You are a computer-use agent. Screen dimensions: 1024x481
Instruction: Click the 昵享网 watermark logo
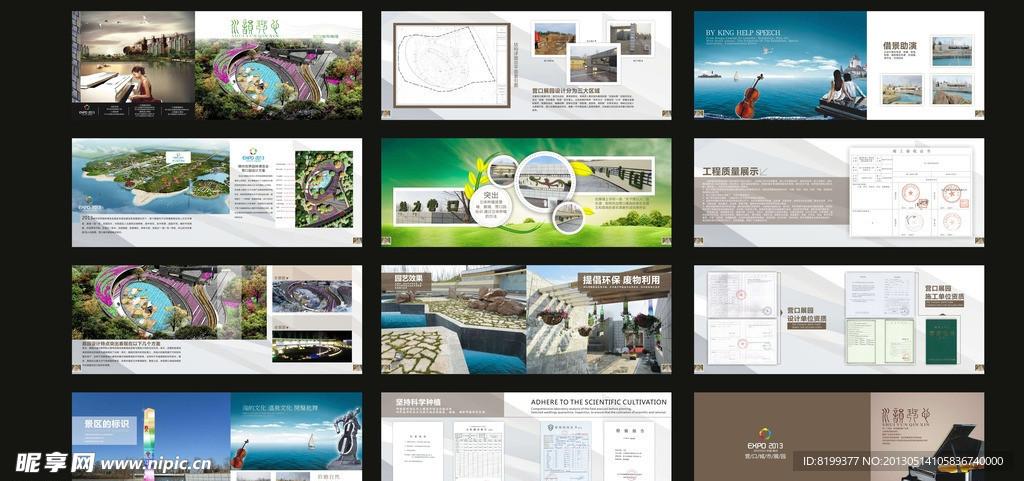pos(55,462)
